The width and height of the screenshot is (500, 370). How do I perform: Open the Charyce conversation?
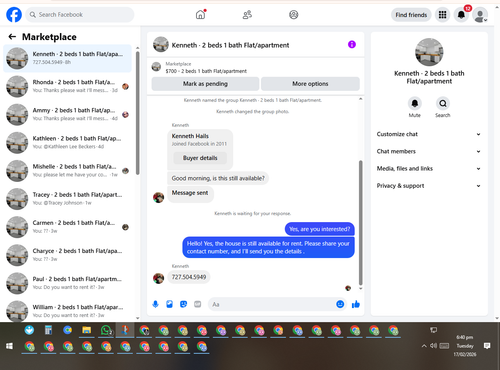[x=67, y=255]
